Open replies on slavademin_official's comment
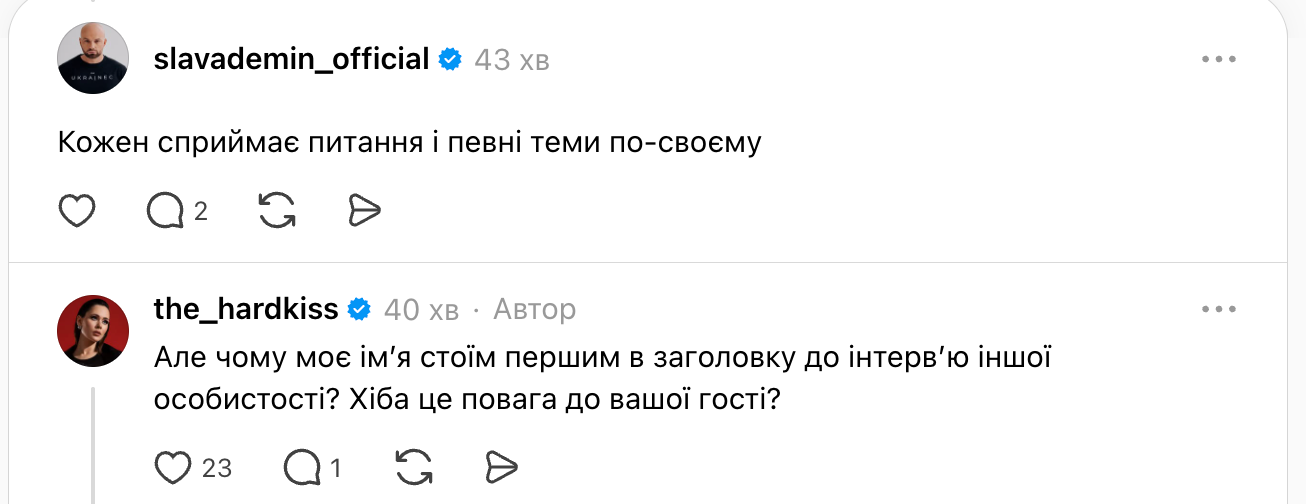 pos(165,211)
